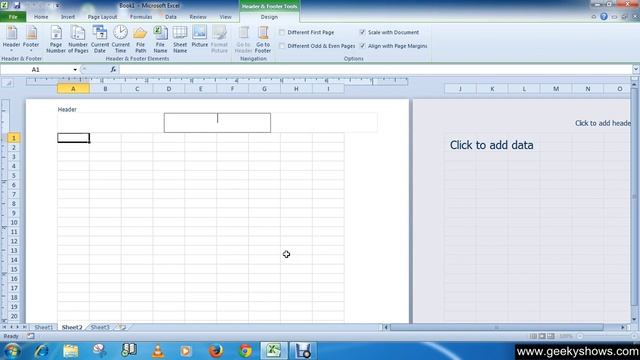Open Windows Start menu
This screenshot has width=640, height=360.
point(12,351)
